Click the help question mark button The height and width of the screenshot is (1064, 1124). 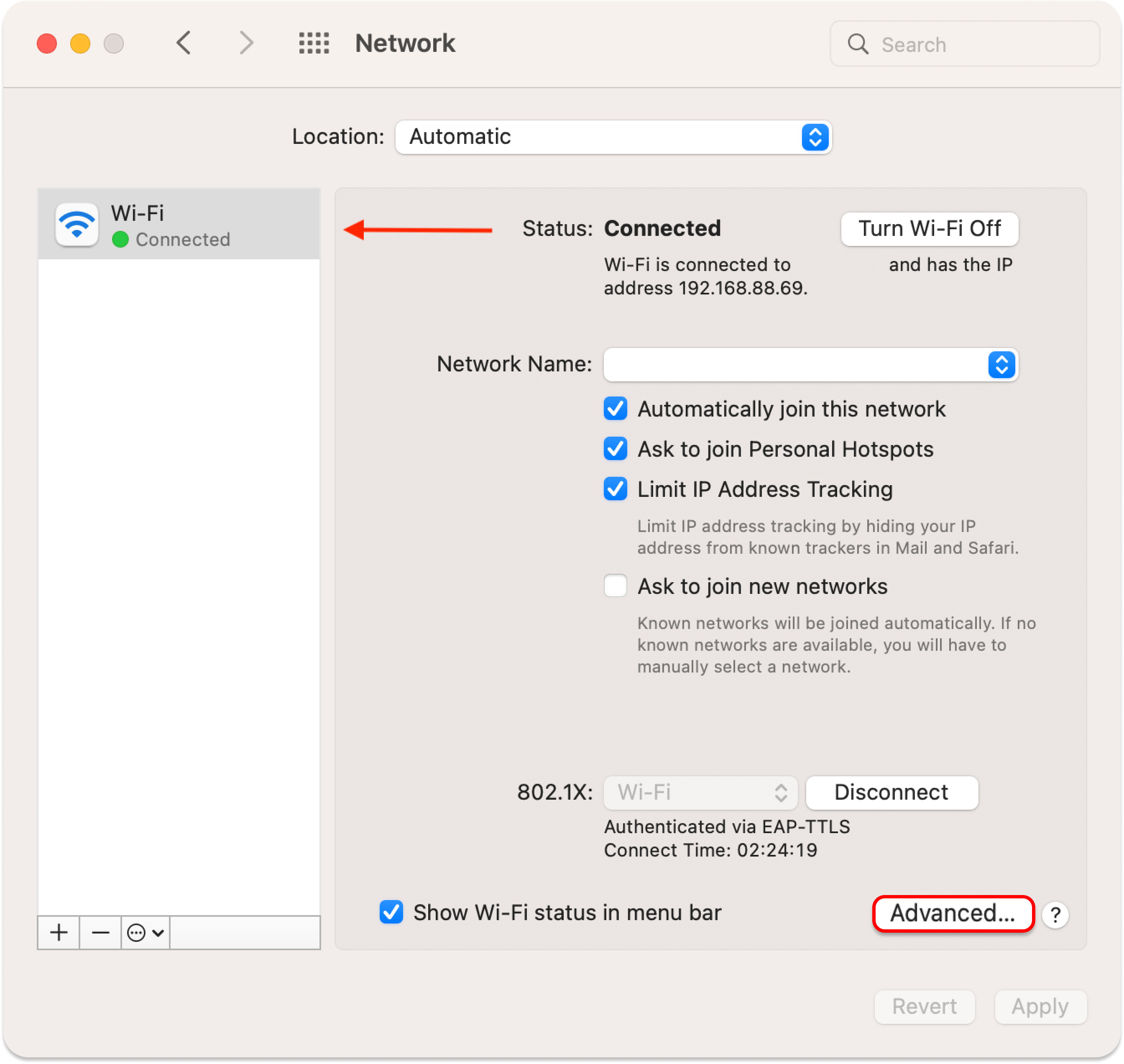point(1055,915)
